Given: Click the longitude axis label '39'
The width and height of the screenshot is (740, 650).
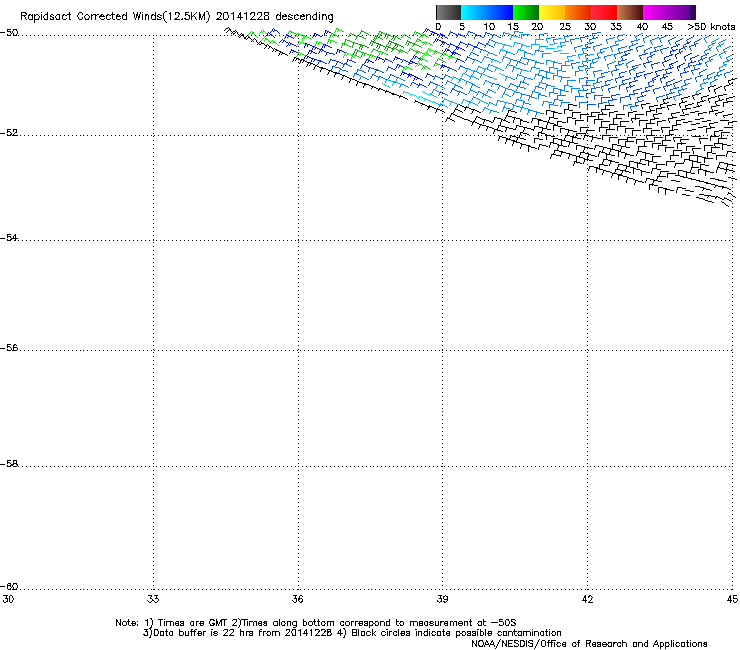Looking at the screenshot, I should (442, 599).
